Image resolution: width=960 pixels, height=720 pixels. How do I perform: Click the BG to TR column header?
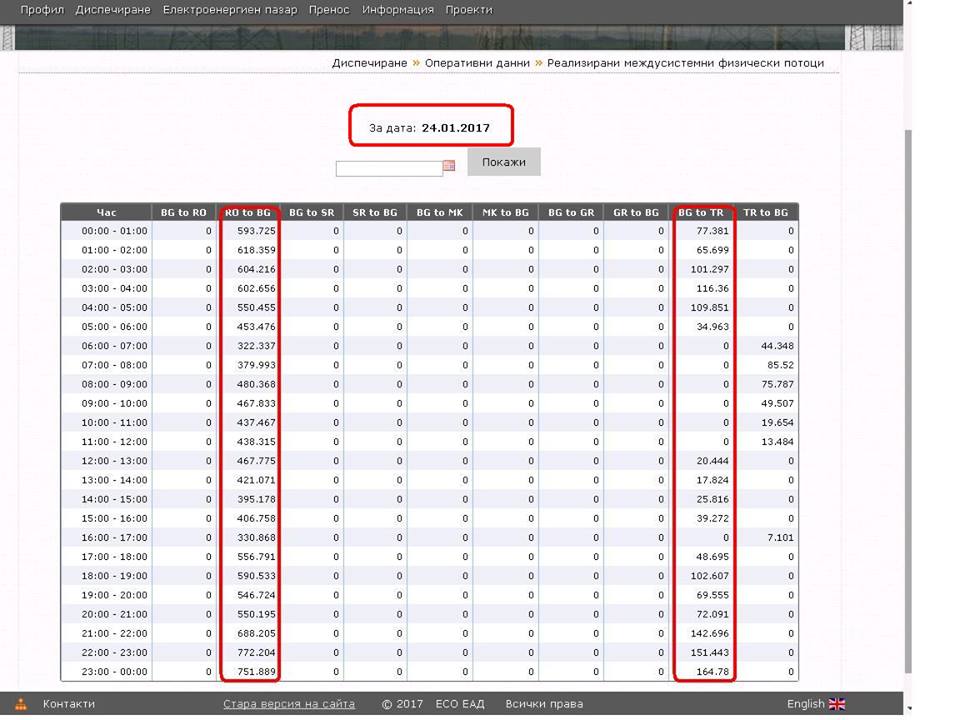[x=701, y=212]
